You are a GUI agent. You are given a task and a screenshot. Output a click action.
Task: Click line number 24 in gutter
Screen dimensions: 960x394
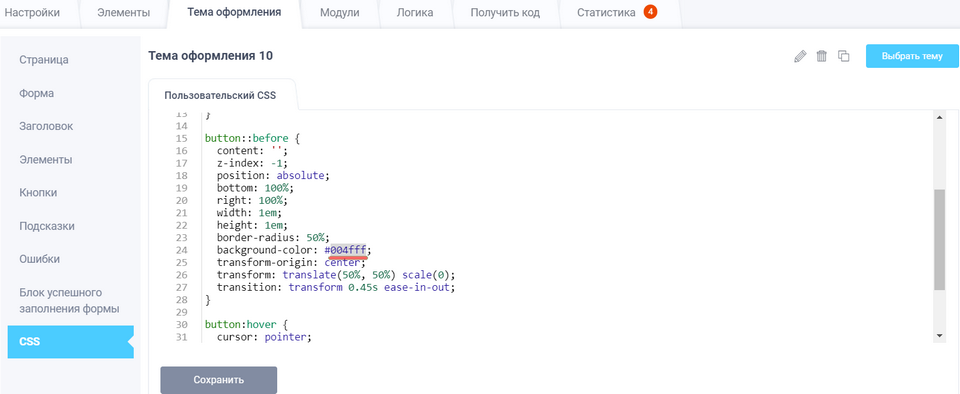(181, 250)
